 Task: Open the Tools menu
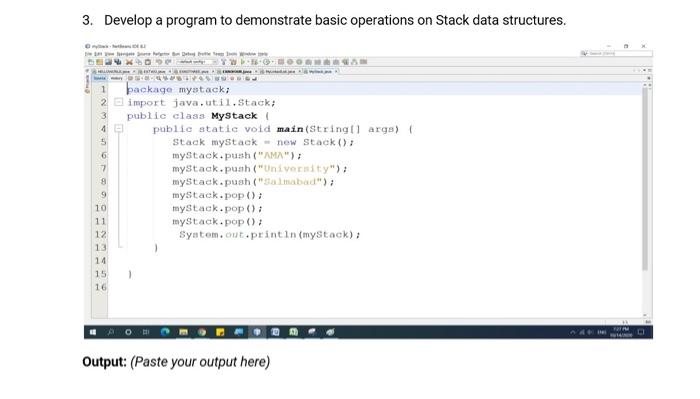[231, 54]
